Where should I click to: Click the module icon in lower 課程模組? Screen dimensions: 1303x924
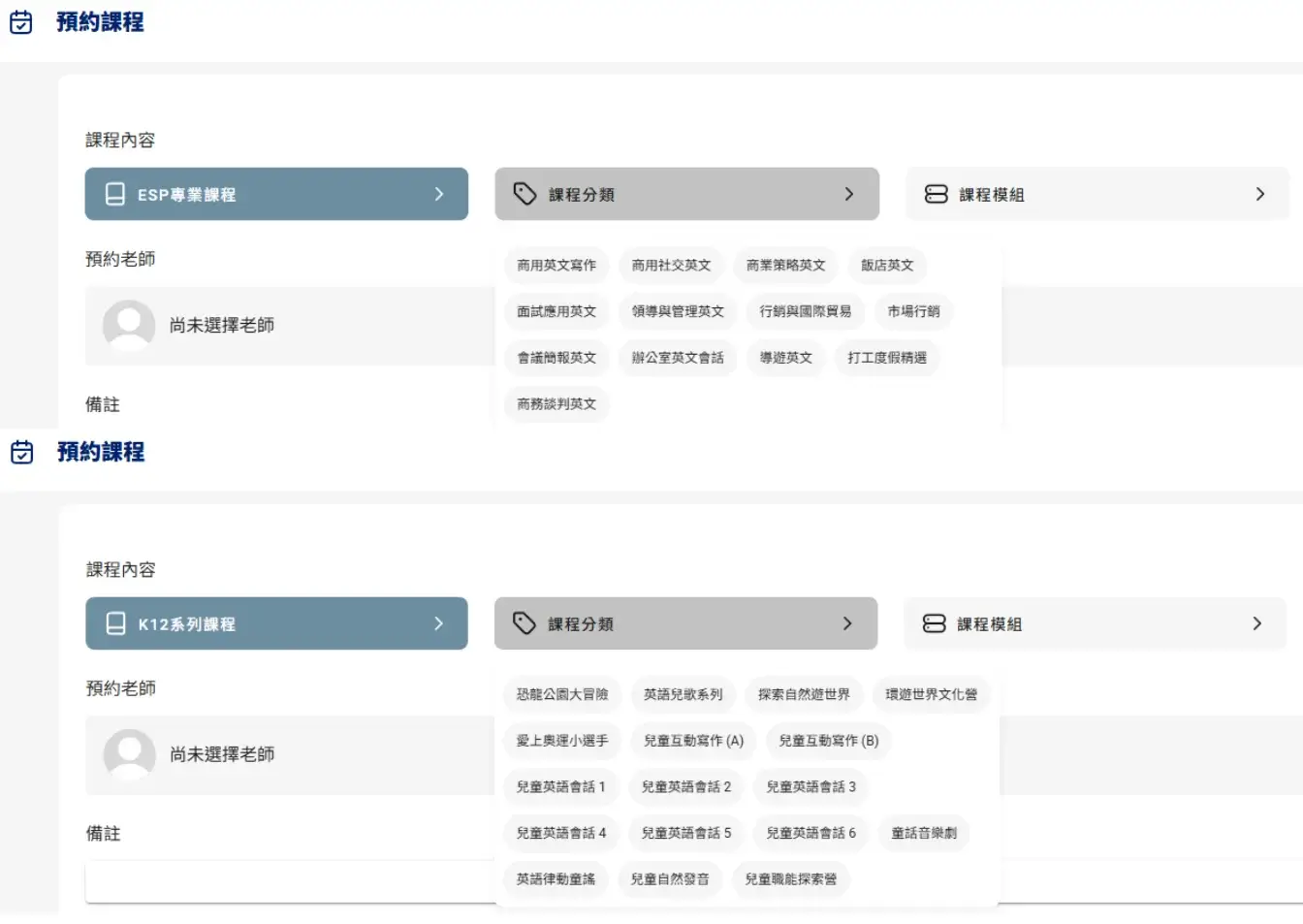pyautogui.click(x=934, y=623)
